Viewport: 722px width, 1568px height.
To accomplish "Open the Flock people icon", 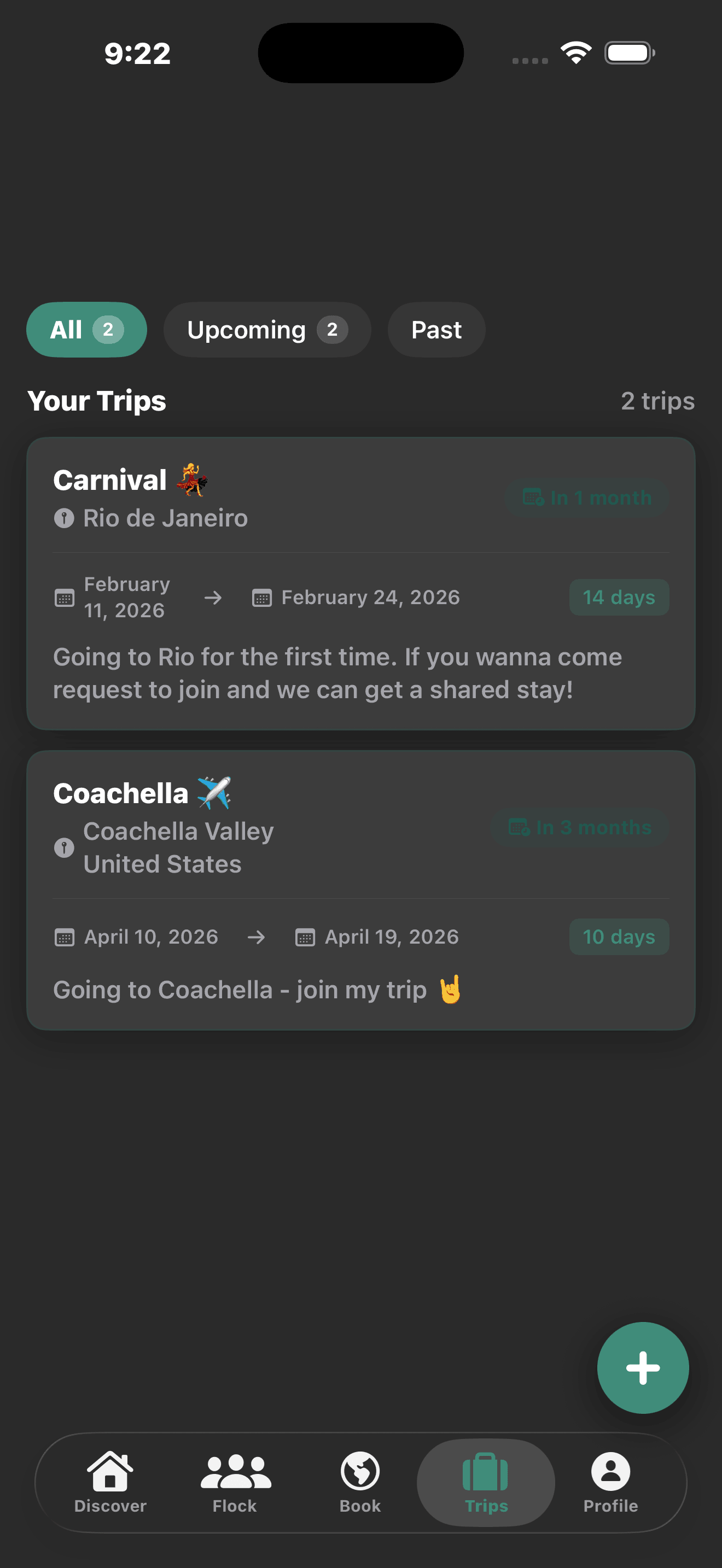I will click(235, 1471).
